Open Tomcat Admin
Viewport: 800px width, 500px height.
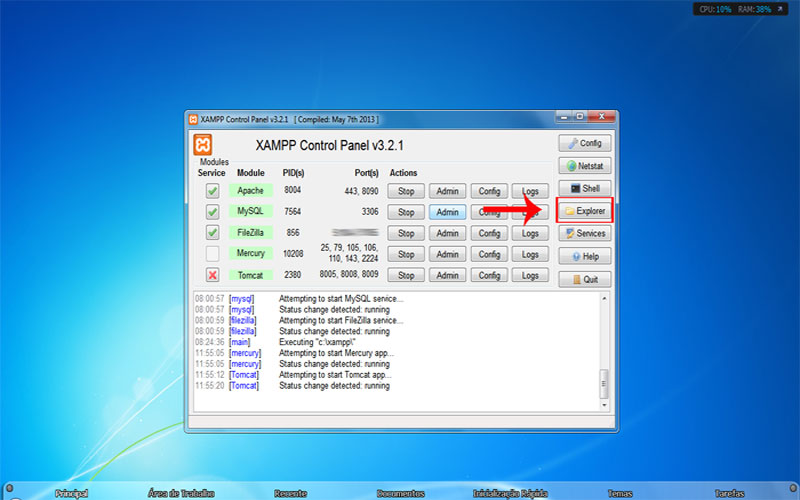pos(447,275)
